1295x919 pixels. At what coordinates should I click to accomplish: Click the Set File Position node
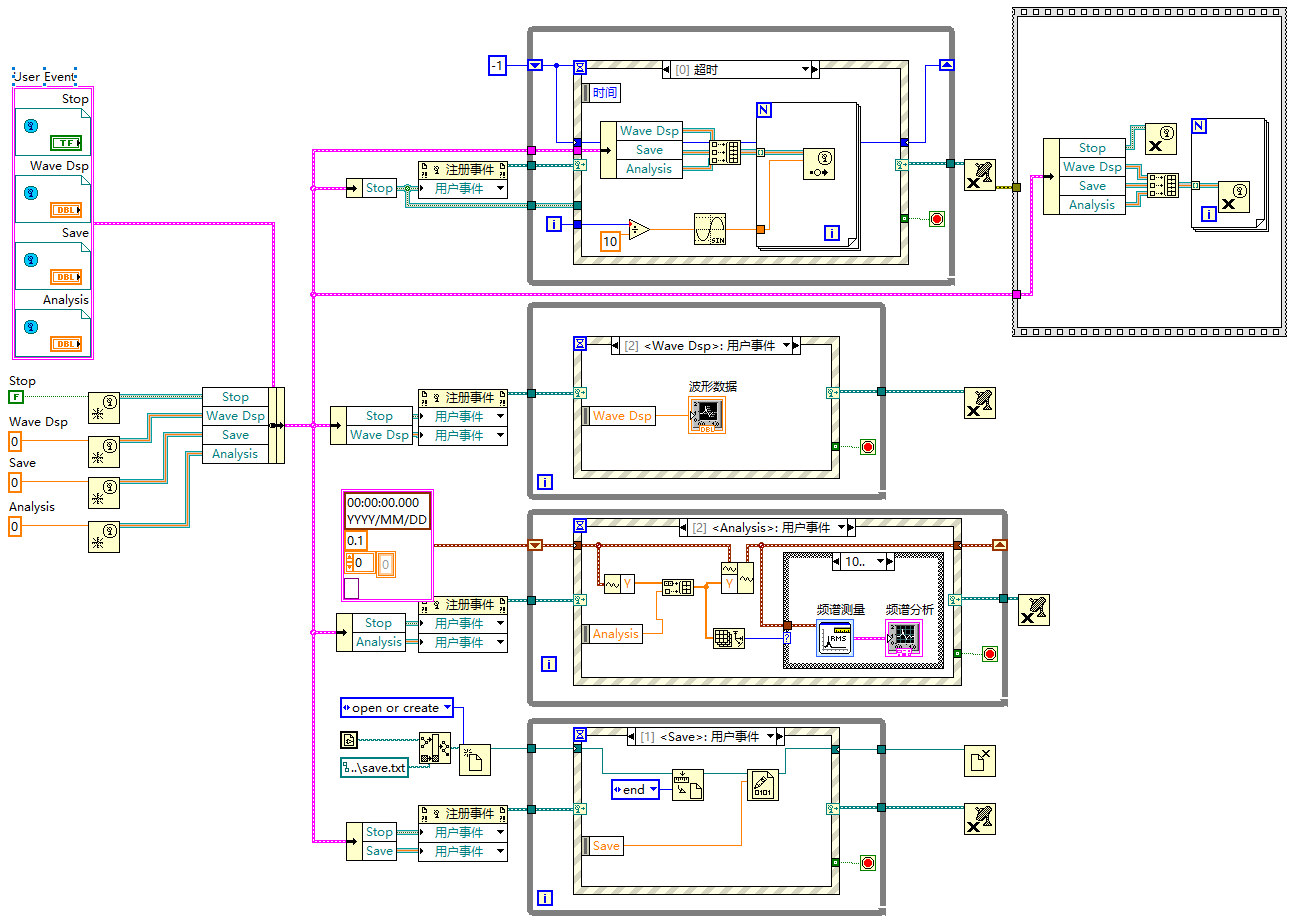(x=687, y=785)
